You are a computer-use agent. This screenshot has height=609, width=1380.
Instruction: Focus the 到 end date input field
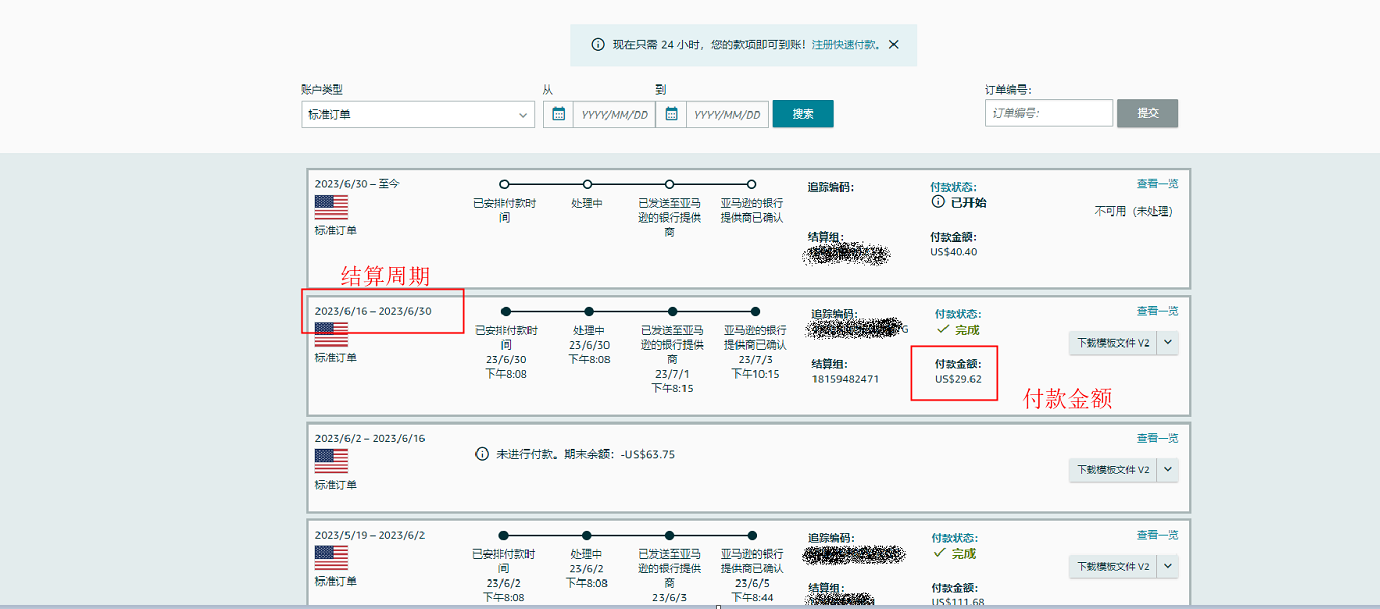(x=727, y=115)
